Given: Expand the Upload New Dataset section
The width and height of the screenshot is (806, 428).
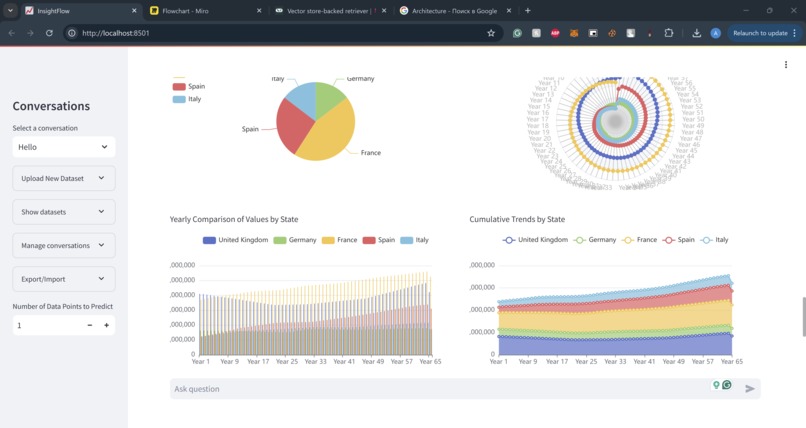Looking at the screenshot, I should [64, 178].
